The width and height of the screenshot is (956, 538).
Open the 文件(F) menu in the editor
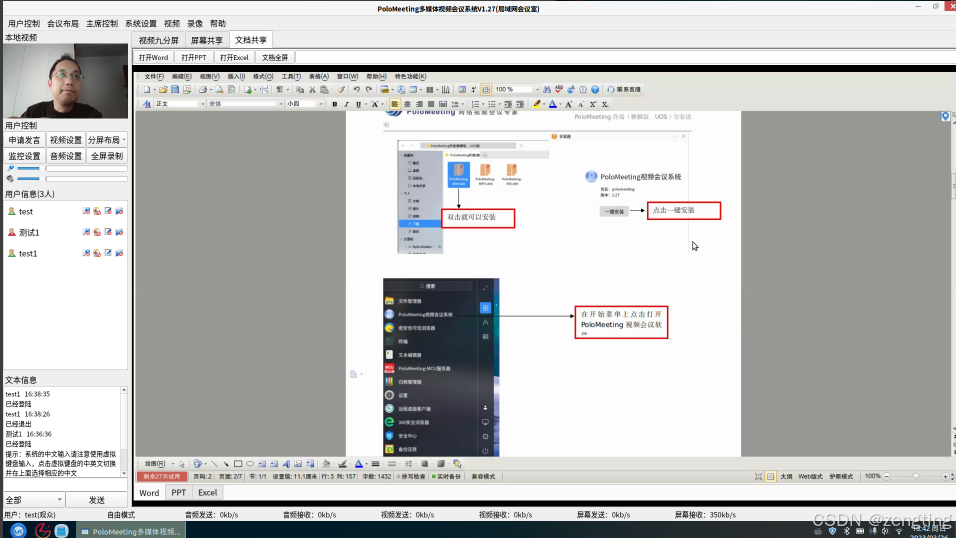coord(154,76)
